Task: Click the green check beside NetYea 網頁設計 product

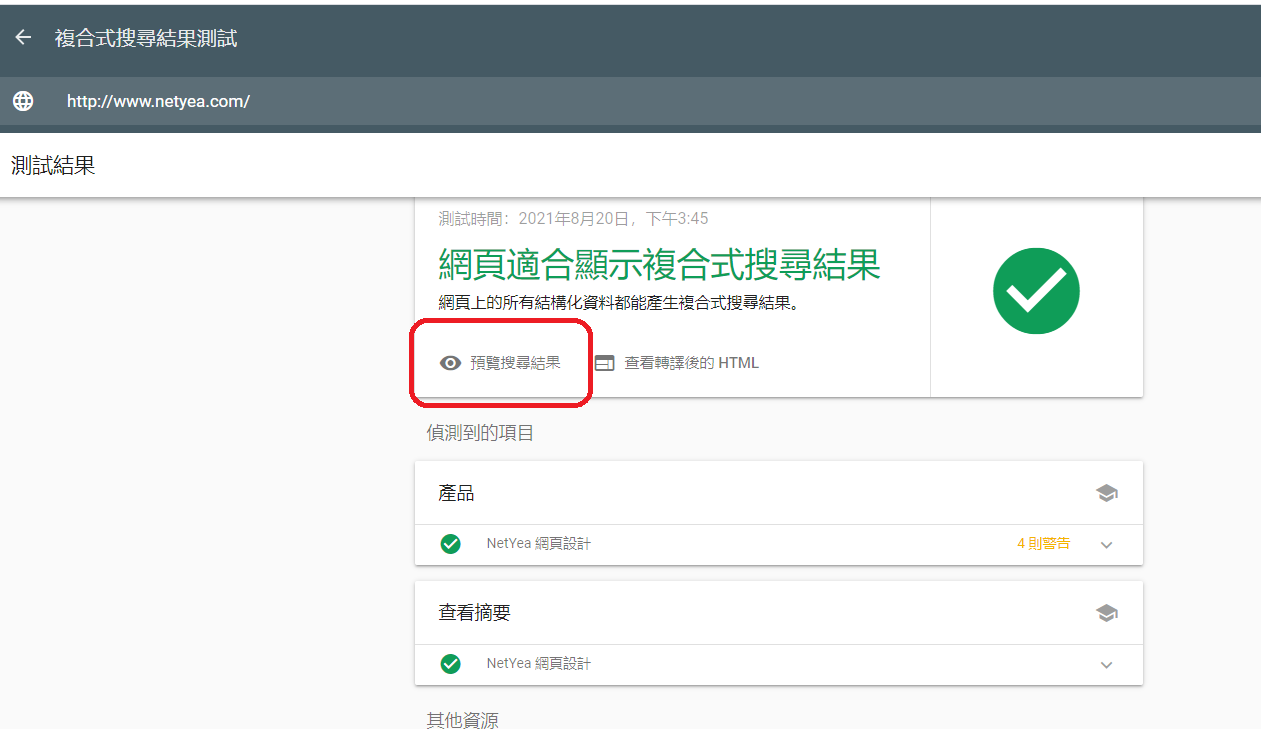Action: [x=450, y=544]
